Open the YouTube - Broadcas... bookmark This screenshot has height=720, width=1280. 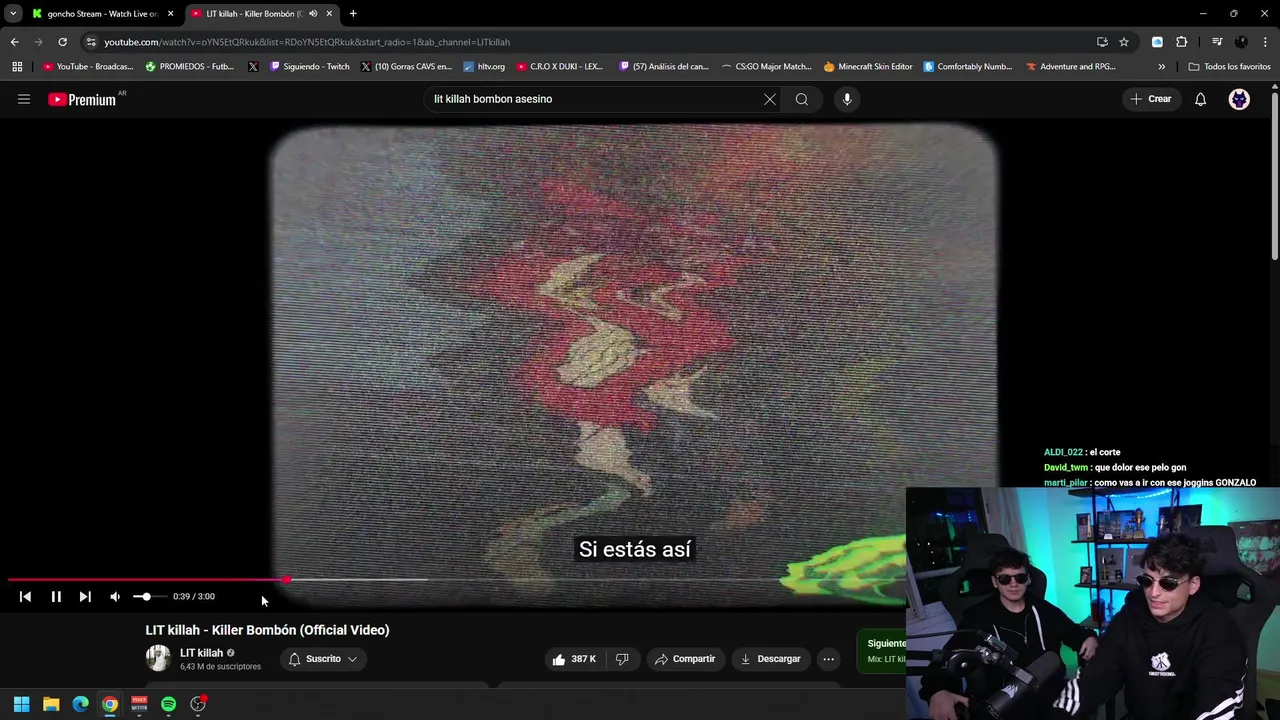[x=88, y=67]
